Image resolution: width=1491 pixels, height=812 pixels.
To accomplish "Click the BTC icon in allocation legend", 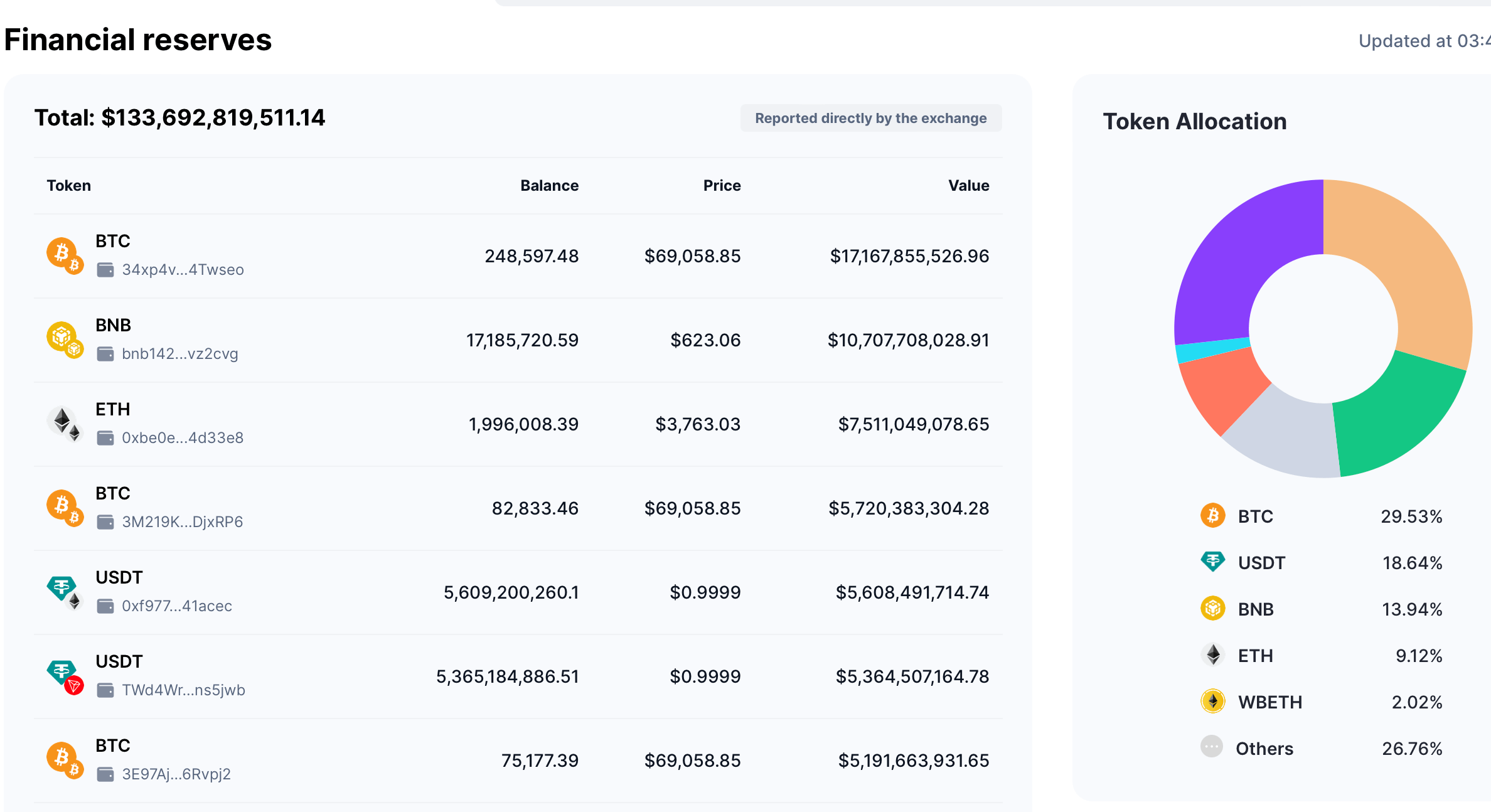I will (x=1213, y=516).
